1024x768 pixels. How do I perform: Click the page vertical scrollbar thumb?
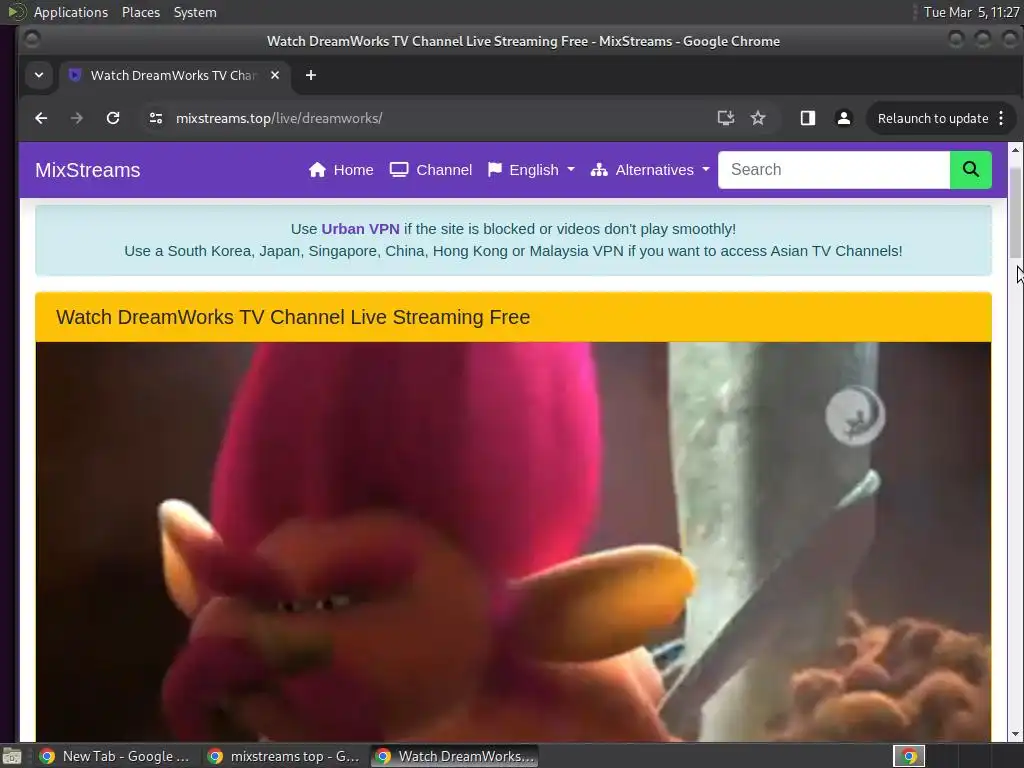1015,212
